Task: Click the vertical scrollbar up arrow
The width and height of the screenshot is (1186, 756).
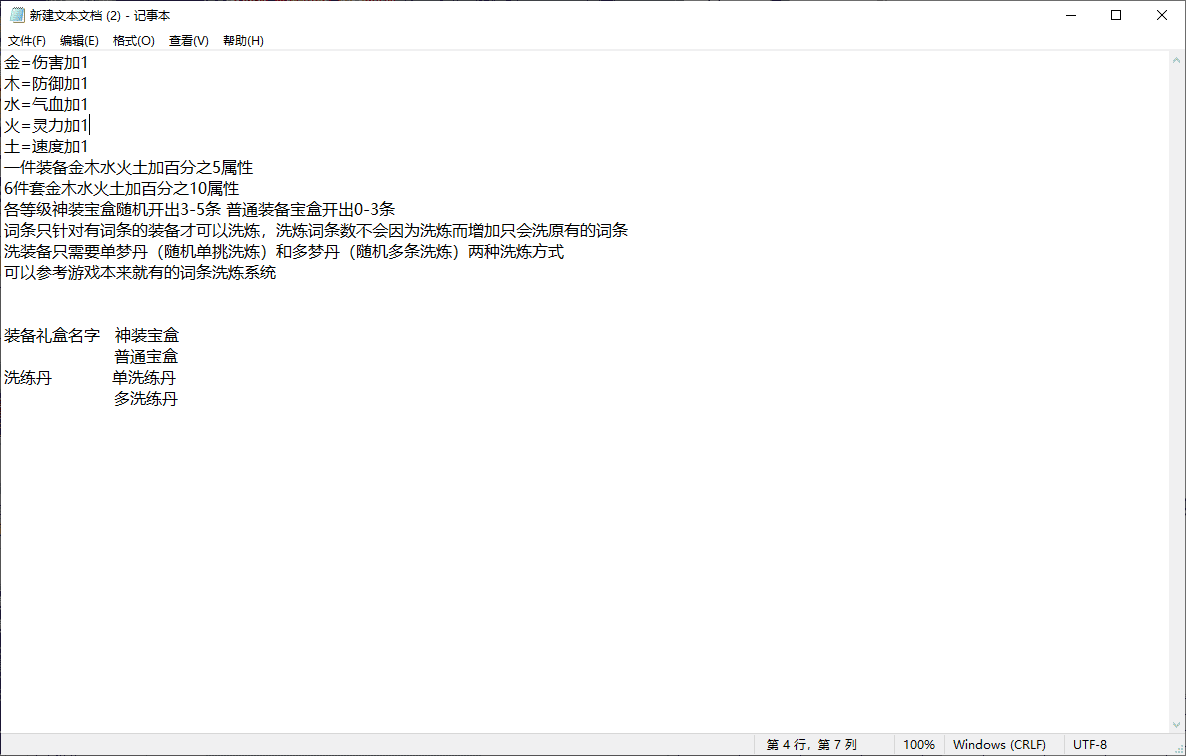Action: click(1177, 60)
